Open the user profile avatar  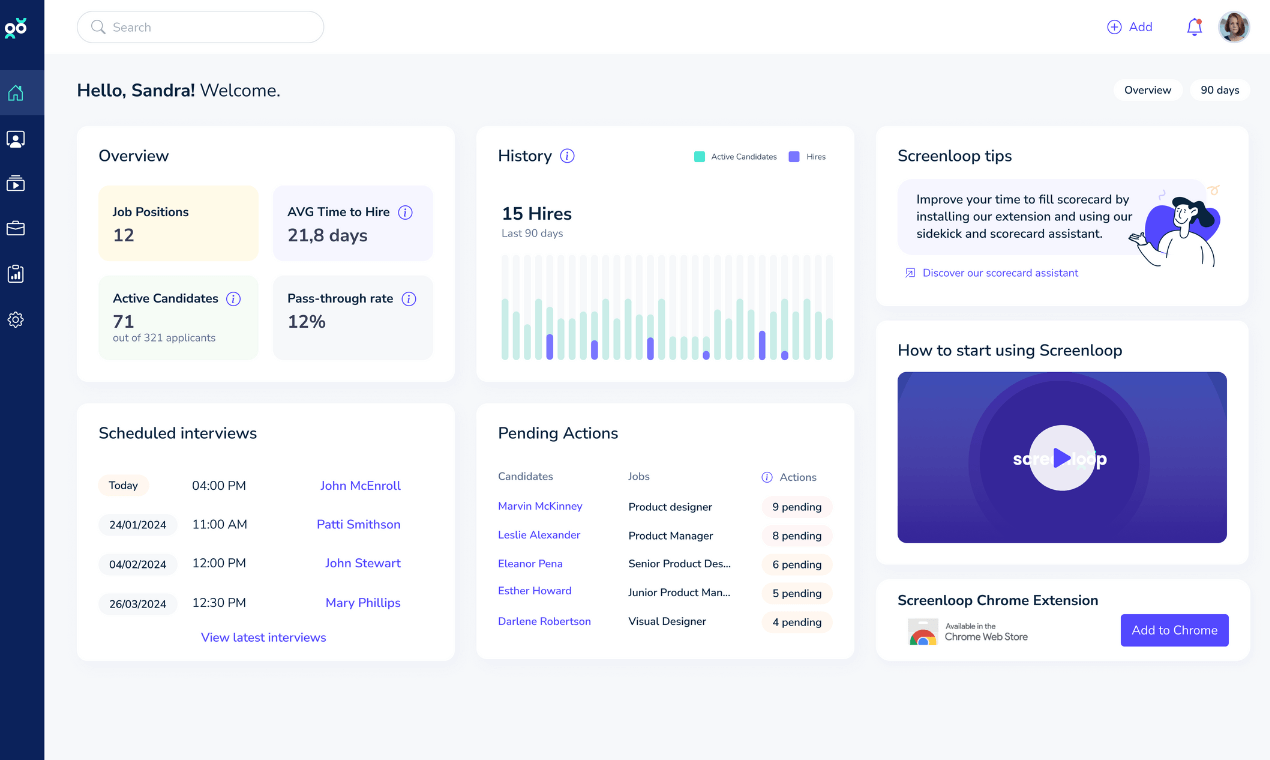coord(1234,27)
